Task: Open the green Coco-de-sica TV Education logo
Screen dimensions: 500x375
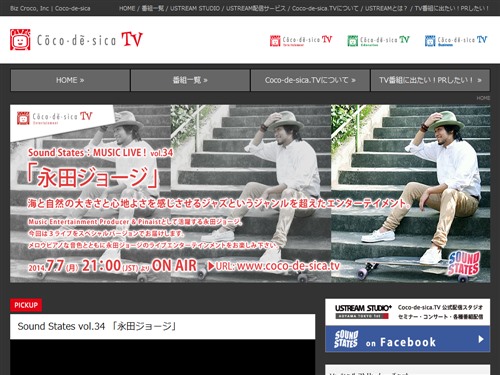Action: pyautogui.click(x=378, y=40)
